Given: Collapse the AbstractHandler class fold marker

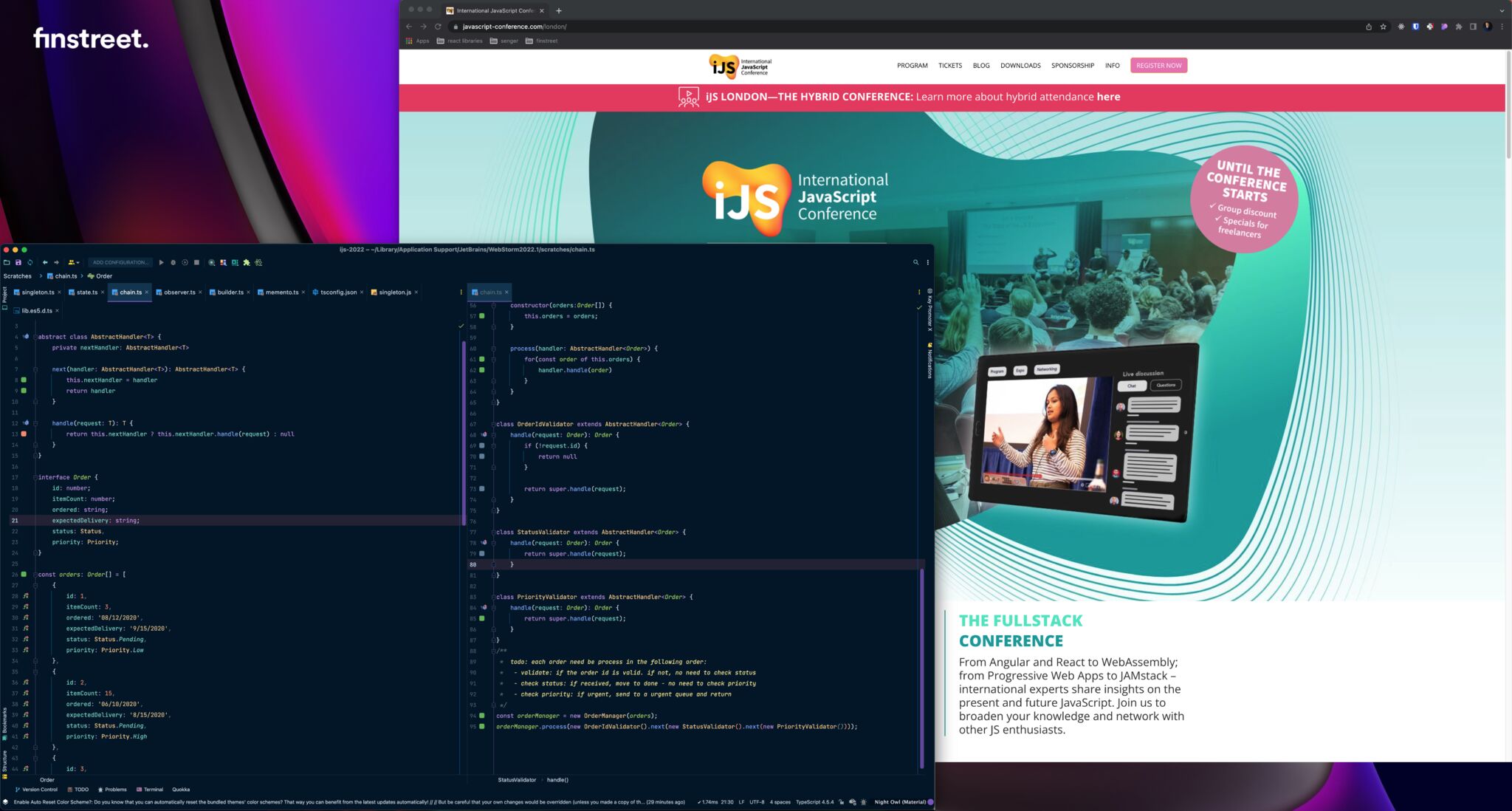Looking at the screenshot, I should coord(35,337).
